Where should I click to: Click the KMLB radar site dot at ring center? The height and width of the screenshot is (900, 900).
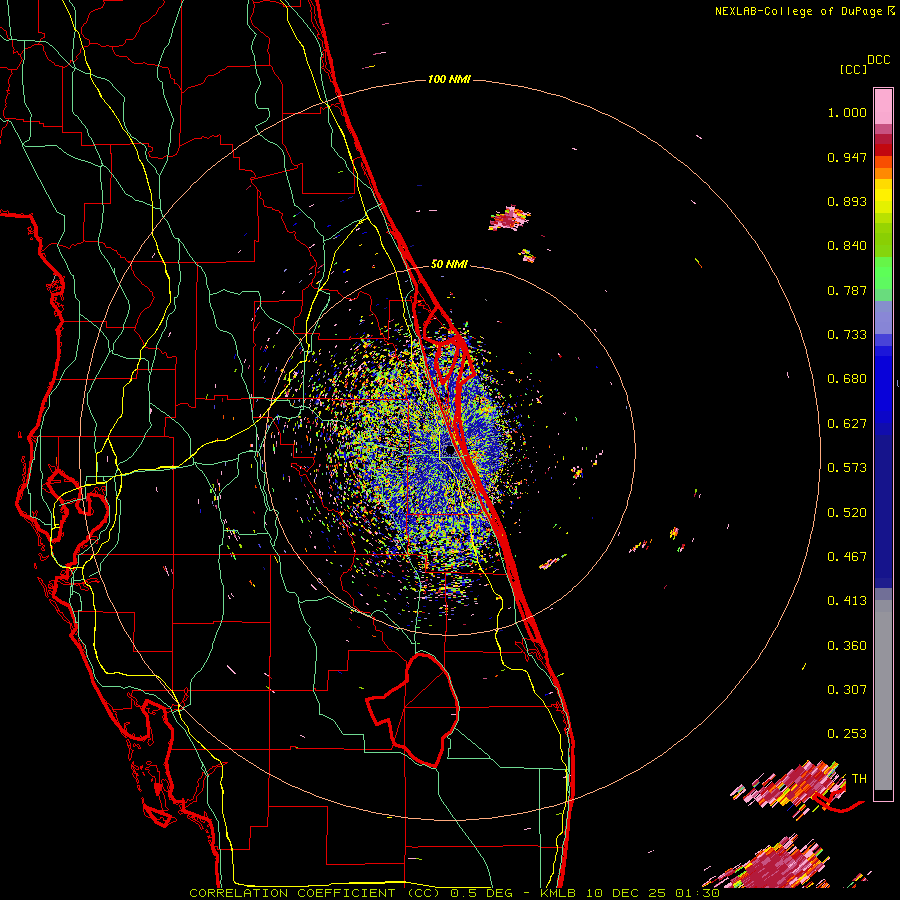(x=450, y=451)
